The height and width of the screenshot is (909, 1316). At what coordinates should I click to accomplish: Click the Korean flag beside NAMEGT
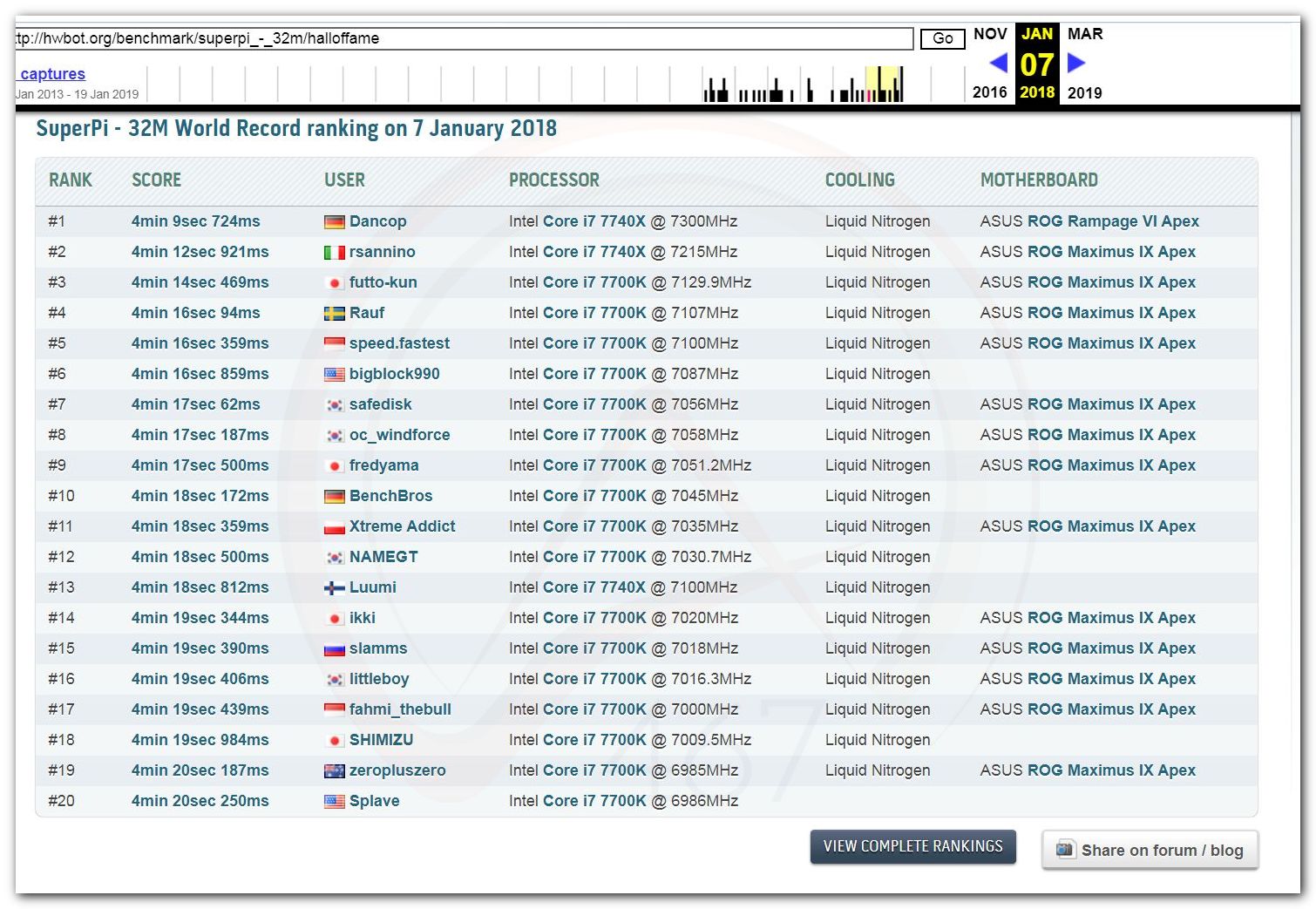(334, 558)
